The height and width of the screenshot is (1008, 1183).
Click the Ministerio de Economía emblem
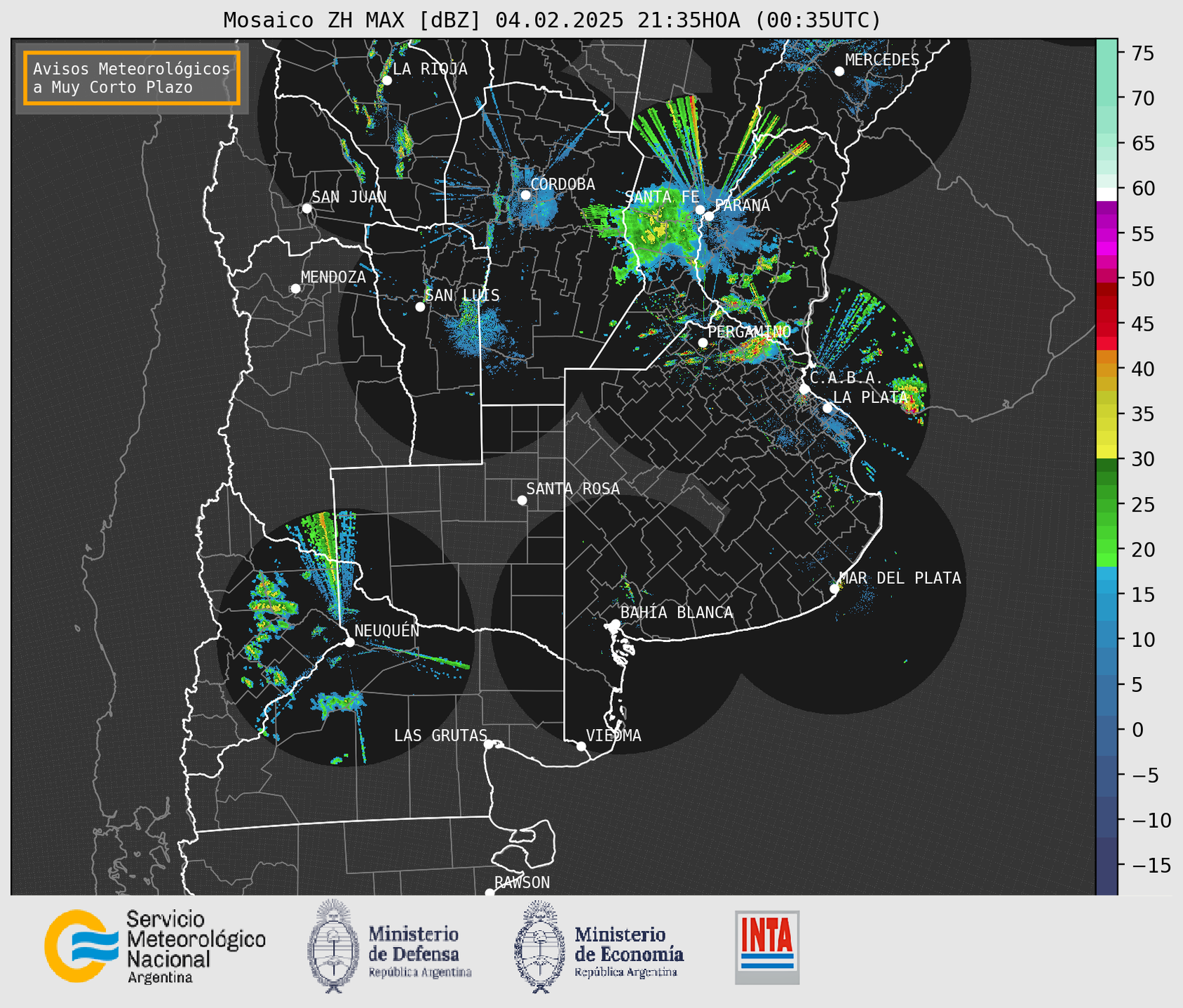tap(539, 946)
